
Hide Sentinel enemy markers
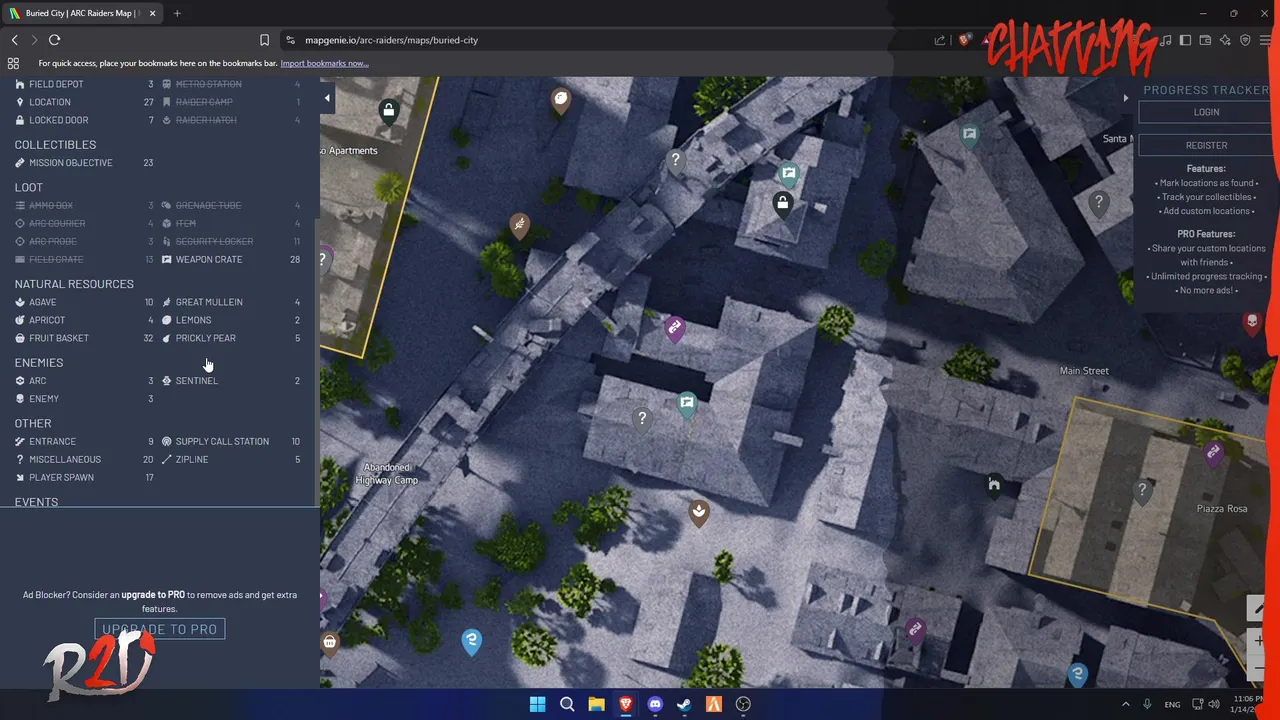[231, 380]
